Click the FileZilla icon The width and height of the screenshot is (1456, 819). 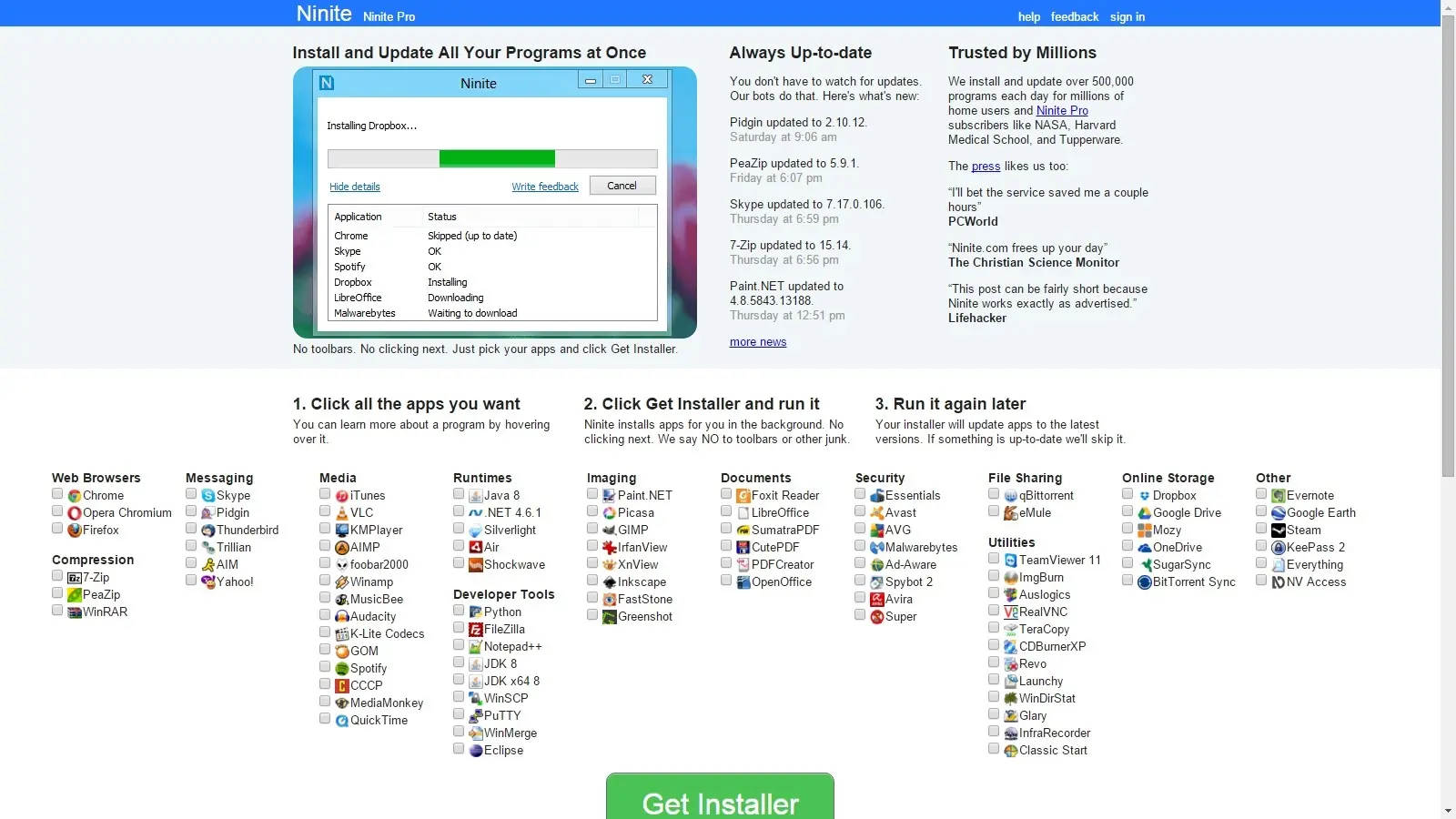(476, 630)
